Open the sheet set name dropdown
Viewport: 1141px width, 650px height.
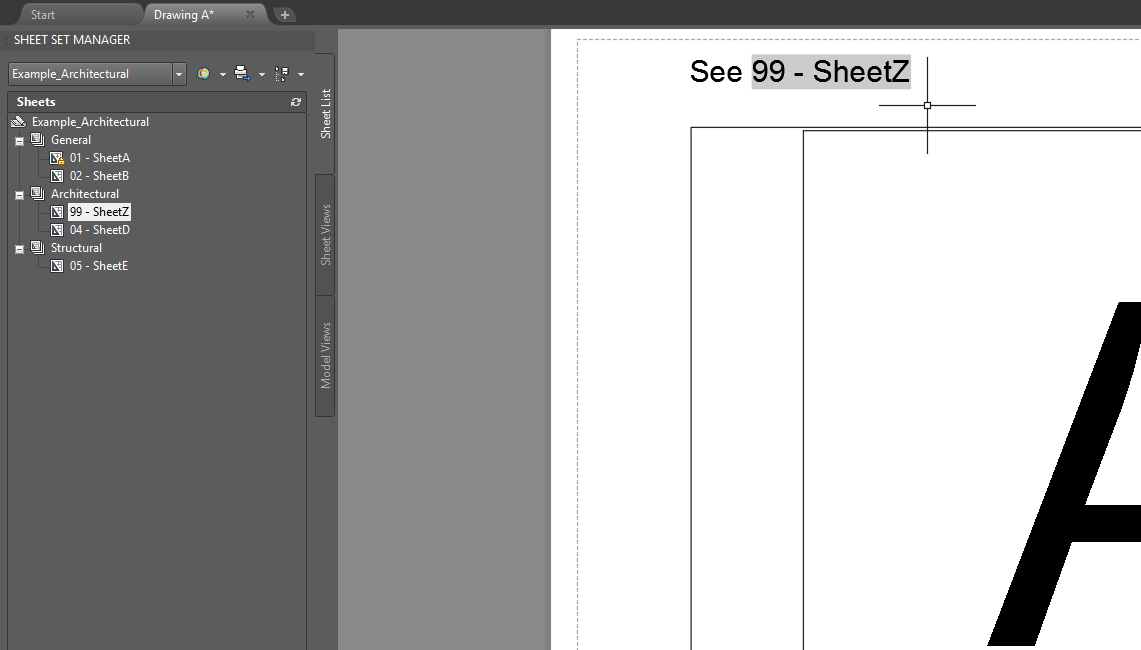coord(179,73)
